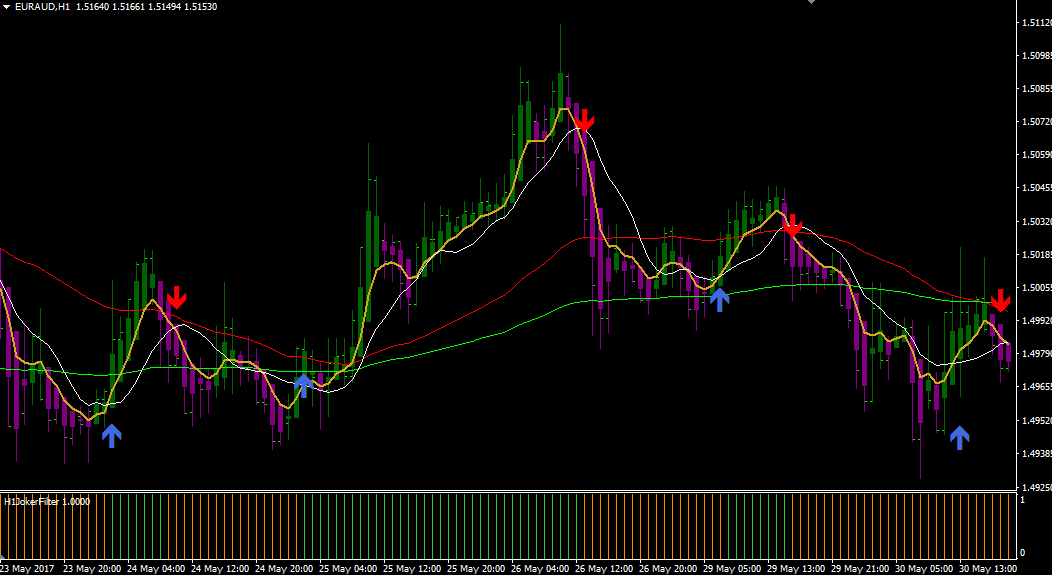
Task: Click the blue buy arrow near 29 May 05:00
Action: (x=719, y=299)
